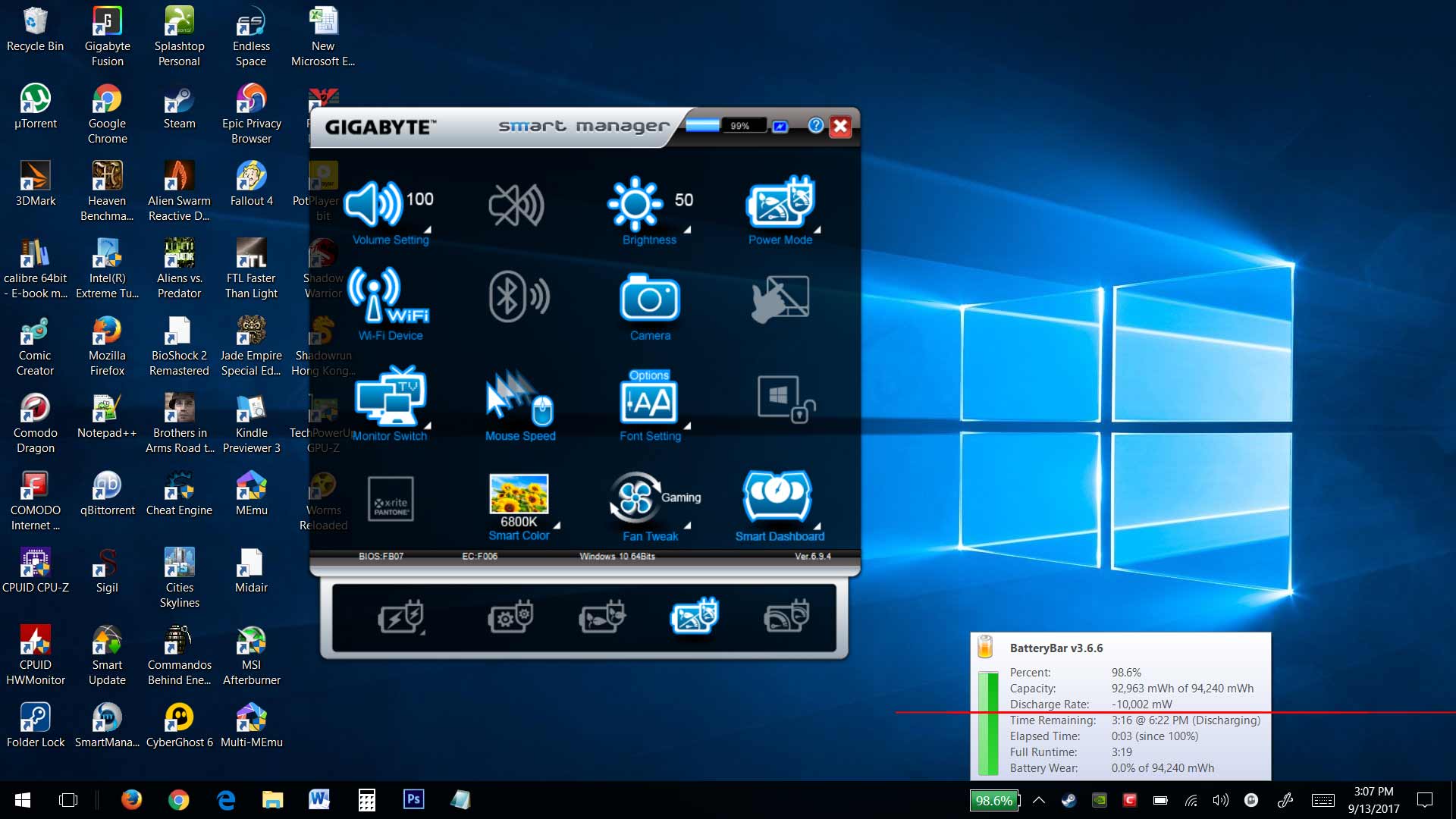
Task: Open the Windows Start button
Action: (23, 800)
